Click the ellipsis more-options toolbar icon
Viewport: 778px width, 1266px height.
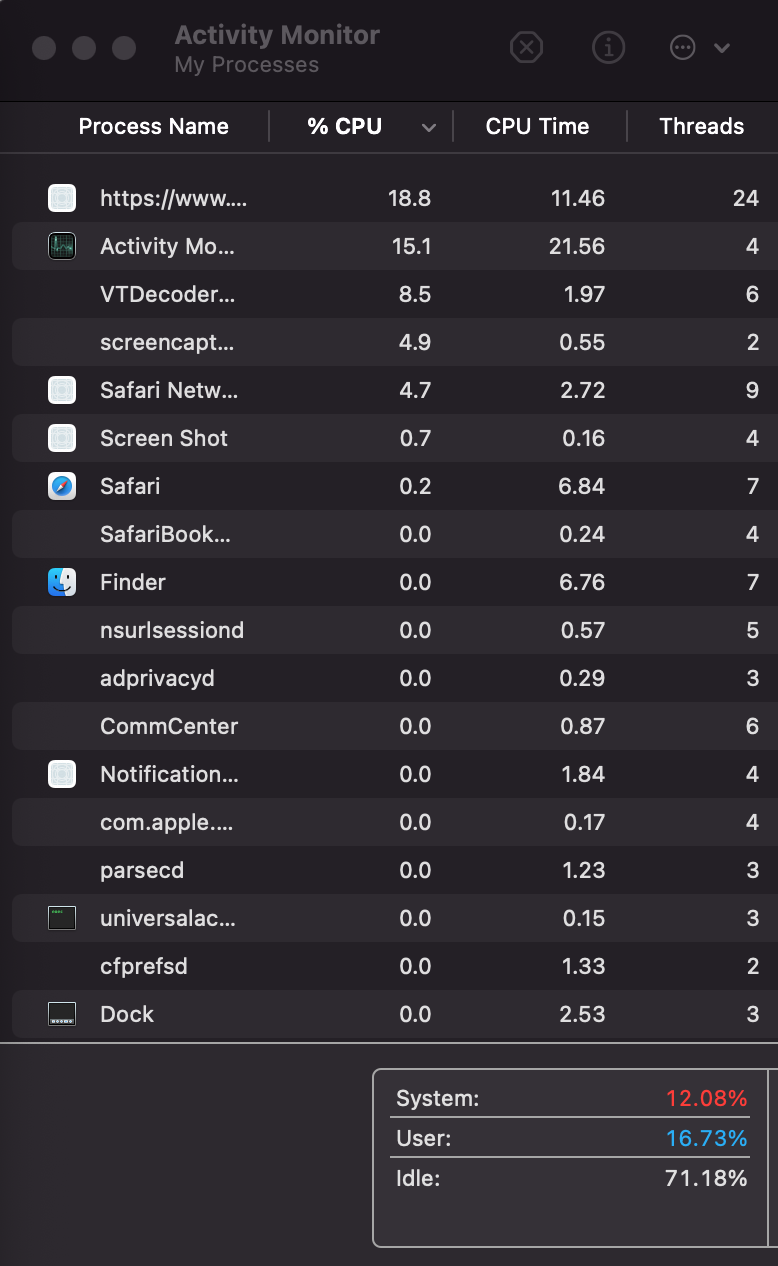[682, 47]
